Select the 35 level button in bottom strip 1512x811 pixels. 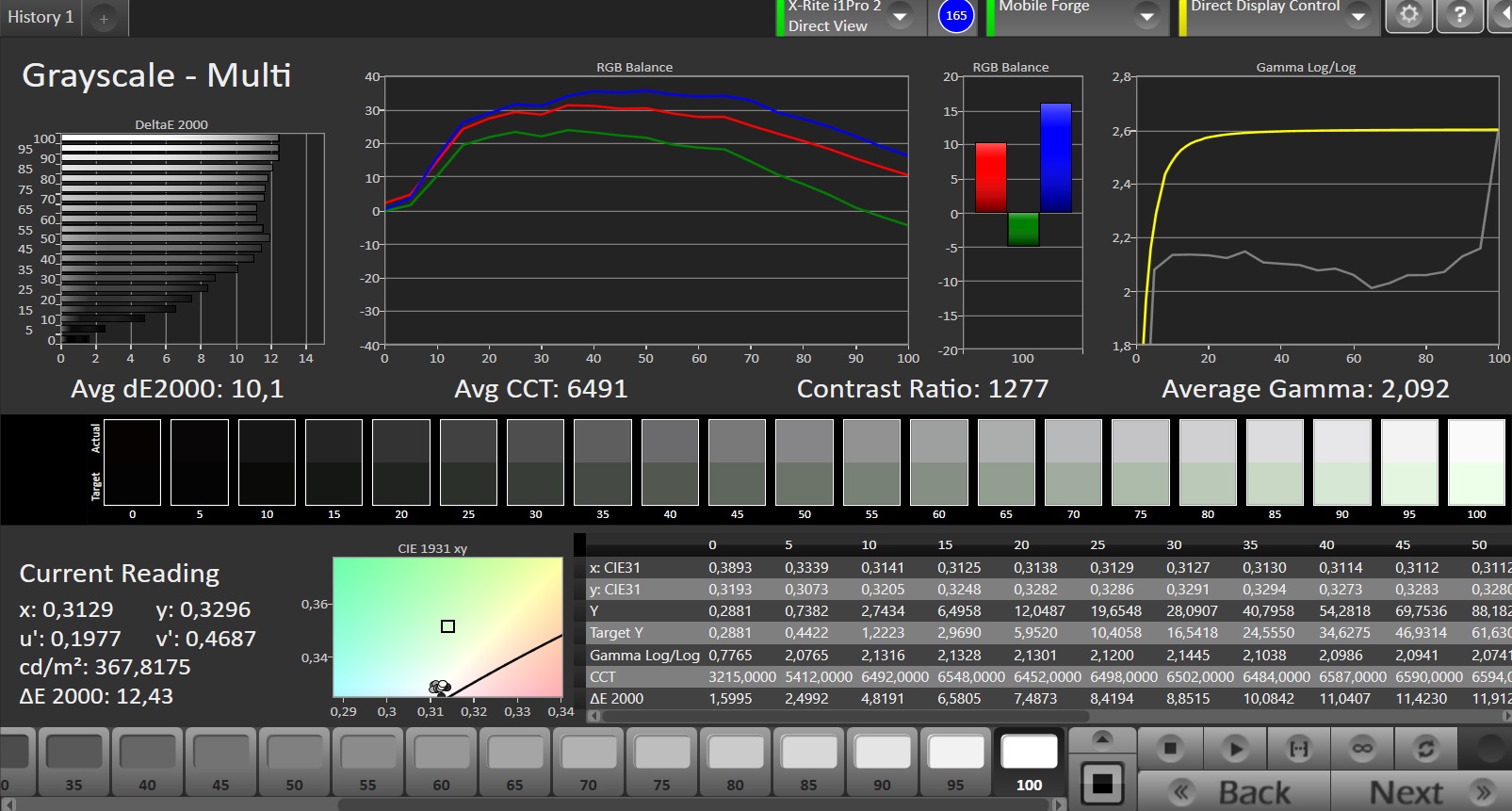(x=73, y=762)
